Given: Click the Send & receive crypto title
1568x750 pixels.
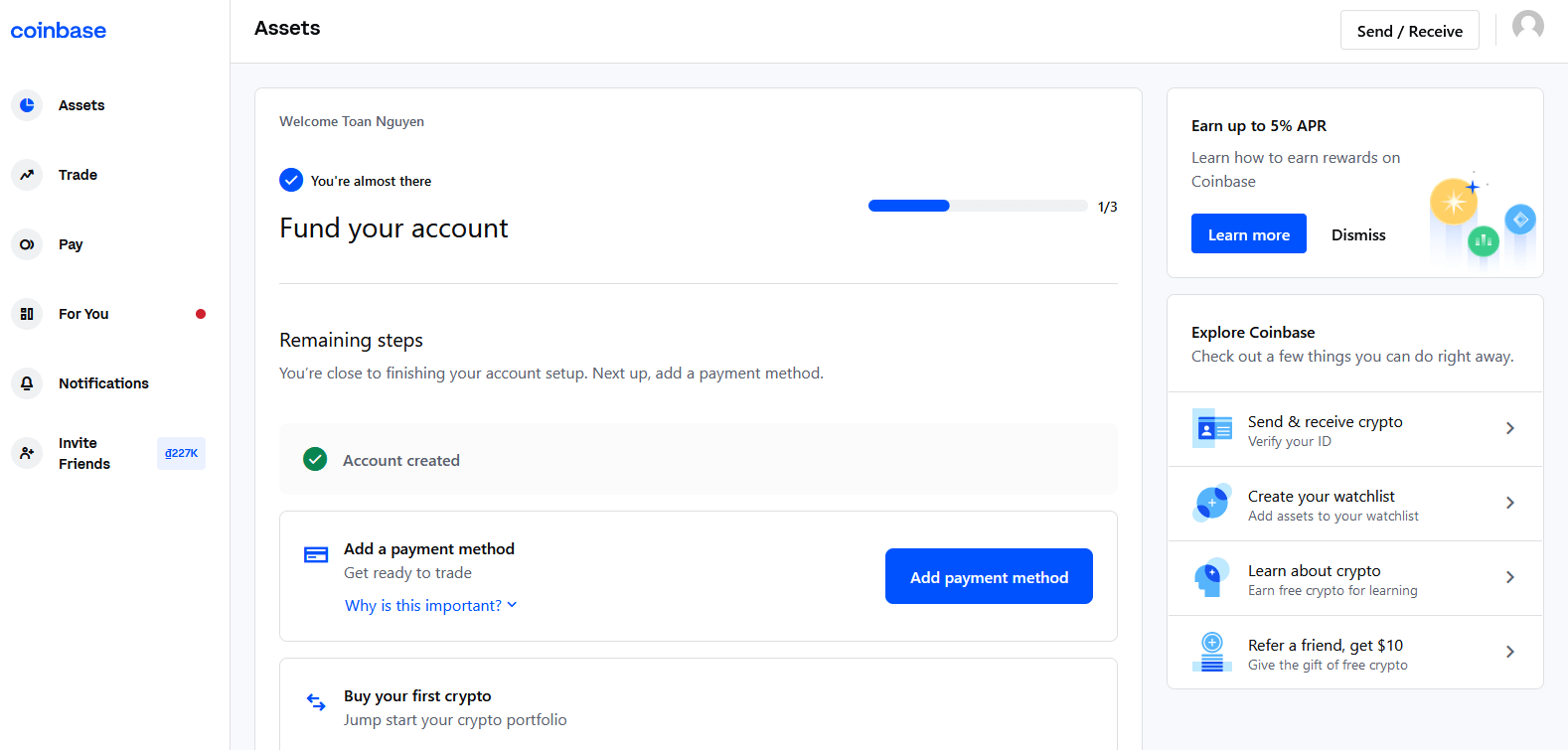Looking at the screenshot, I should 1325,421.
